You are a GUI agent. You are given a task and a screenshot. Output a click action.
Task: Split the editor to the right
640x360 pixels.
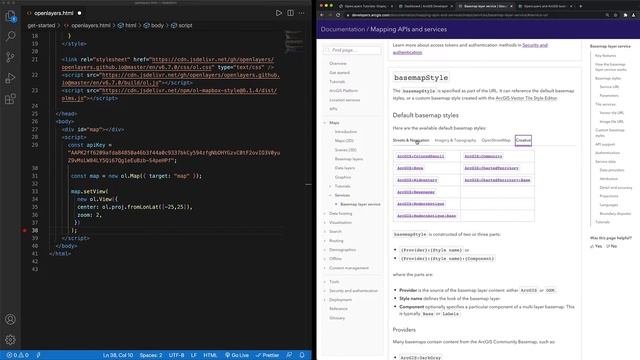pyautogui.click(x=290, y=13)
